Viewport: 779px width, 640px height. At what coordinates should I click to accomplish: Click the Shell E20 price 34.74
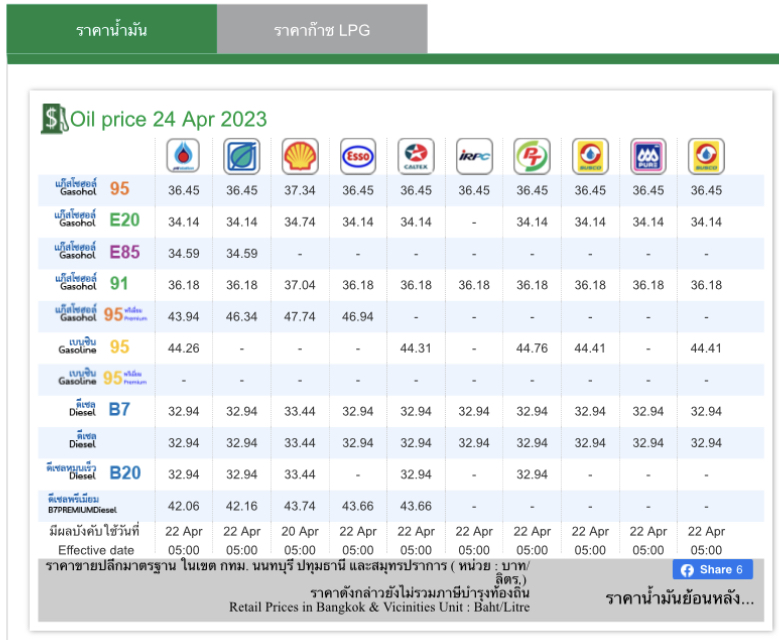[x=300, y=222]
